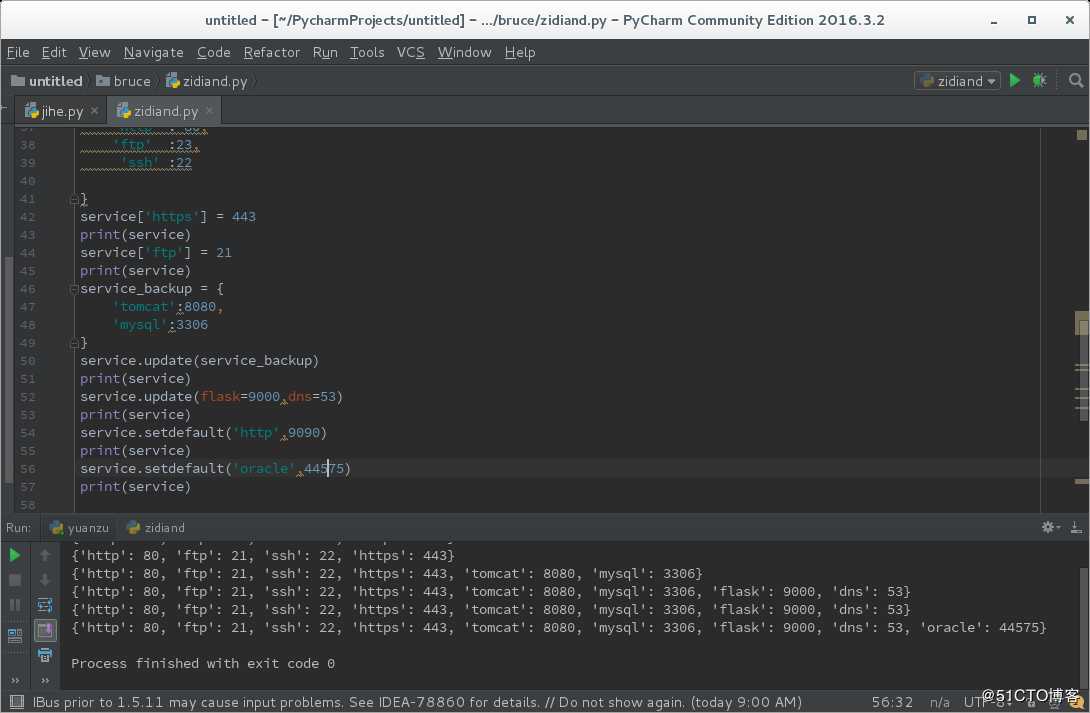Image resolution: width=1090 pixels, height=713 pixels.
Task: Click the n/a line separator status entry
Action: pyautogui.click(x=940, y=702)
